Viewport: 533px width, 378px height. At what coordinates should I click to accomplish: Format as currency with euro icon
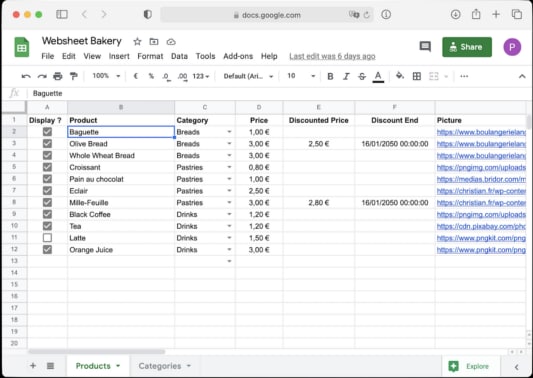tap(135, 76)
